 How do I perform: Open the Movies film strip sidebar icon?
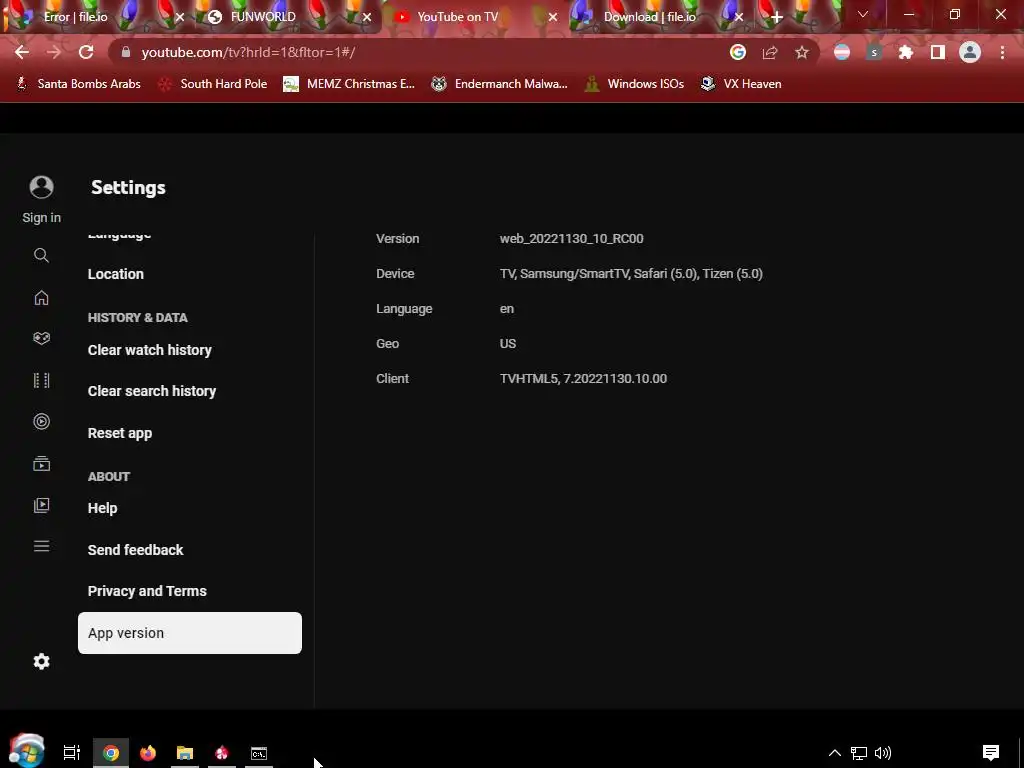41,380
